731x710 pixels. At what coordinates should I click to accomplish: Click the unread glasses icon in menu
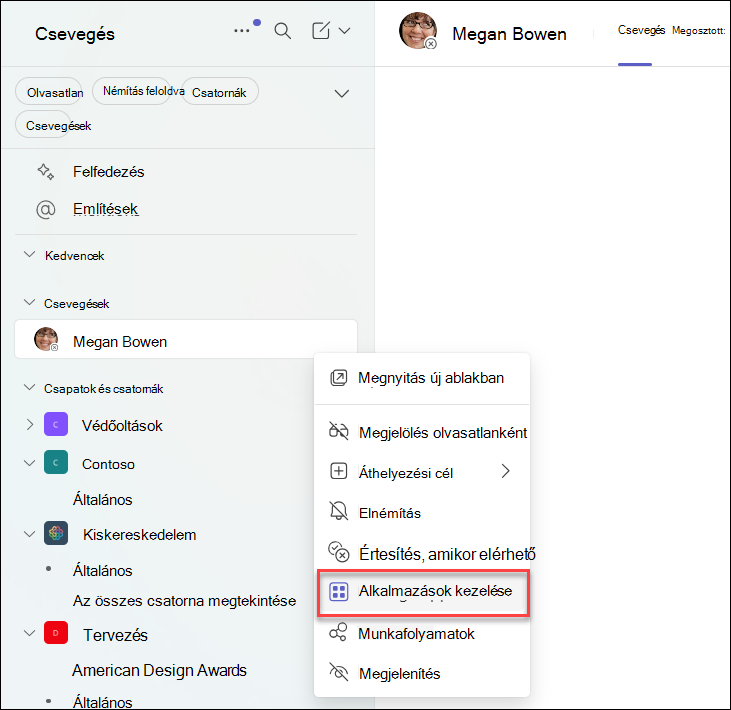tap(338, 431)
